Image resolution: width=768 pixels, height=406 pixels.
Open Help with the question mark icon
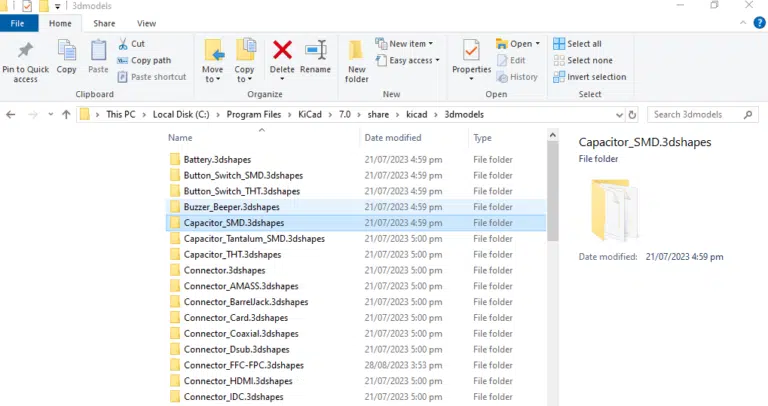759,23
